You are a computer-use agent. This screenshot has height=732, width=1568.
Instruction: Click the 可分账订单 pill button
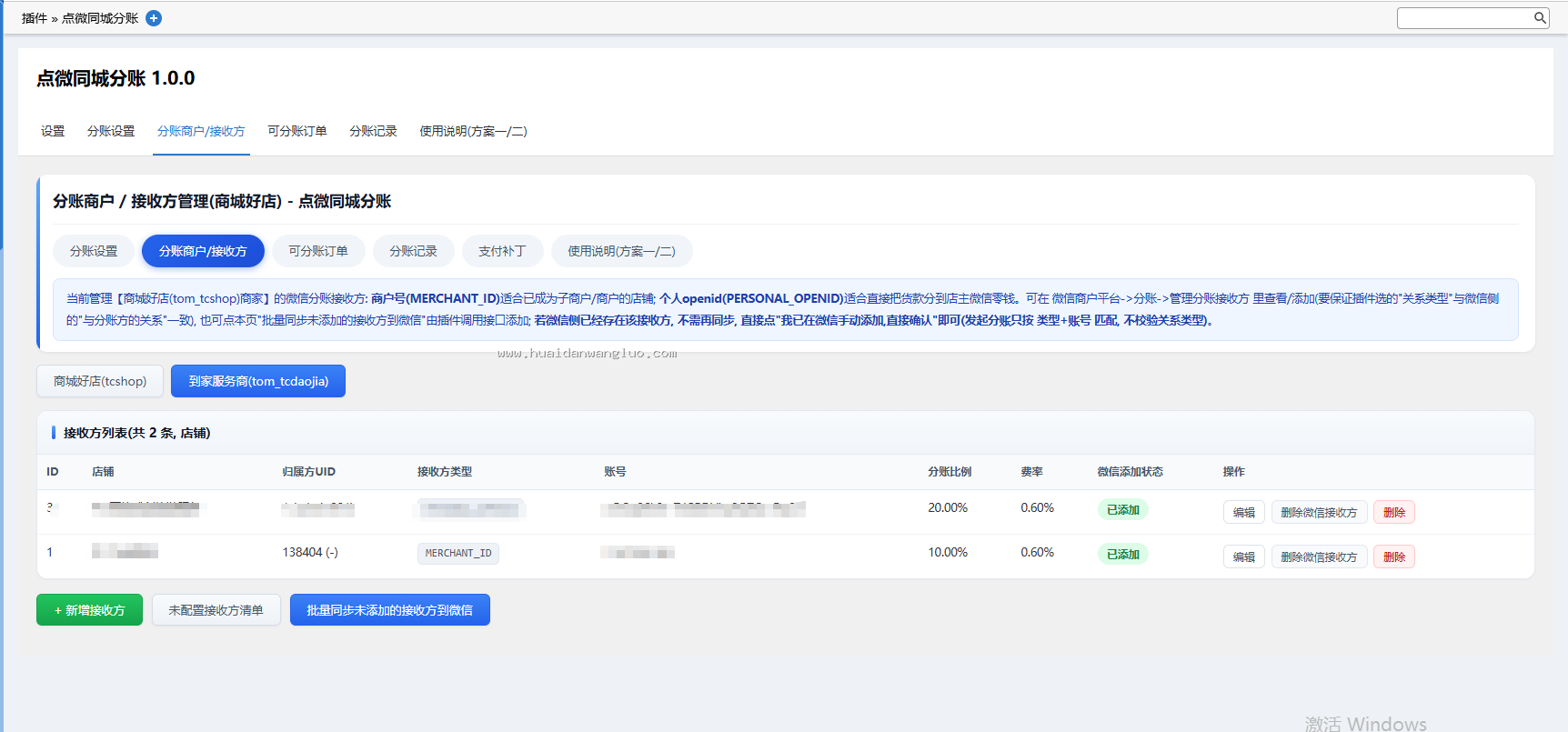coord(318,251)
